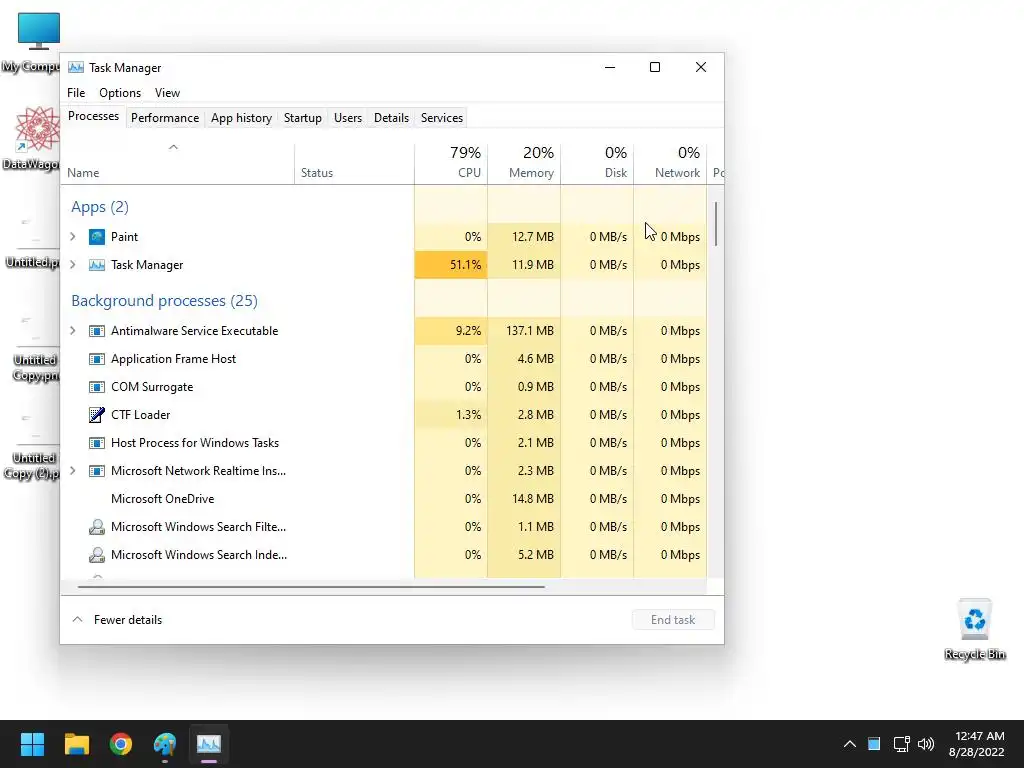Click the Apps (2) group header
The width and height of the screenshot is (1024, 768).
[x=100, y=207]
